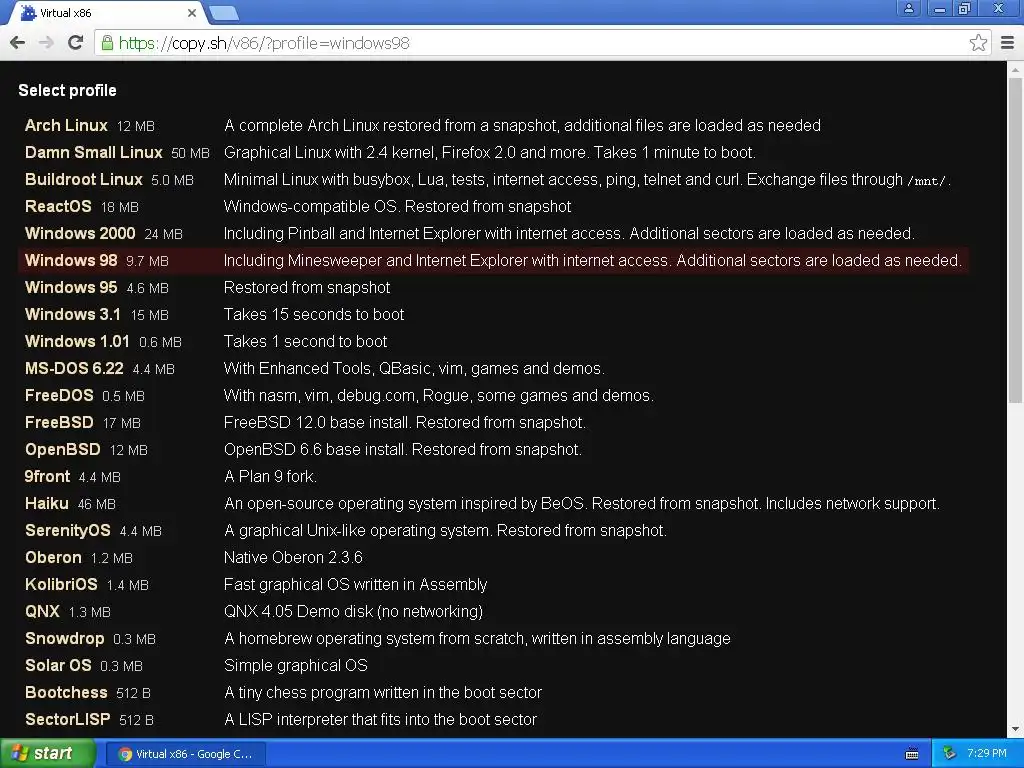Open the QNX profile

coord(42,611)
